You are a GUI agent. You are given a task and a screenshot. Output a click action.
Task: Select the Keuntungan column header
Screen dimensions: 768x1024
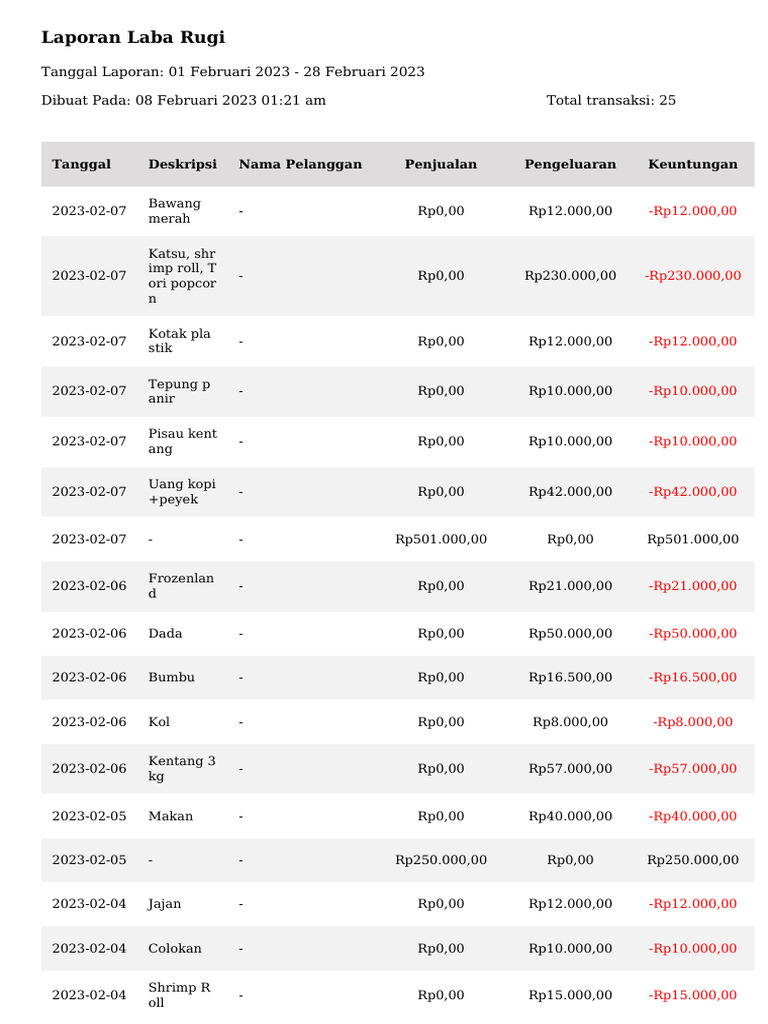[x=693, y=164]
